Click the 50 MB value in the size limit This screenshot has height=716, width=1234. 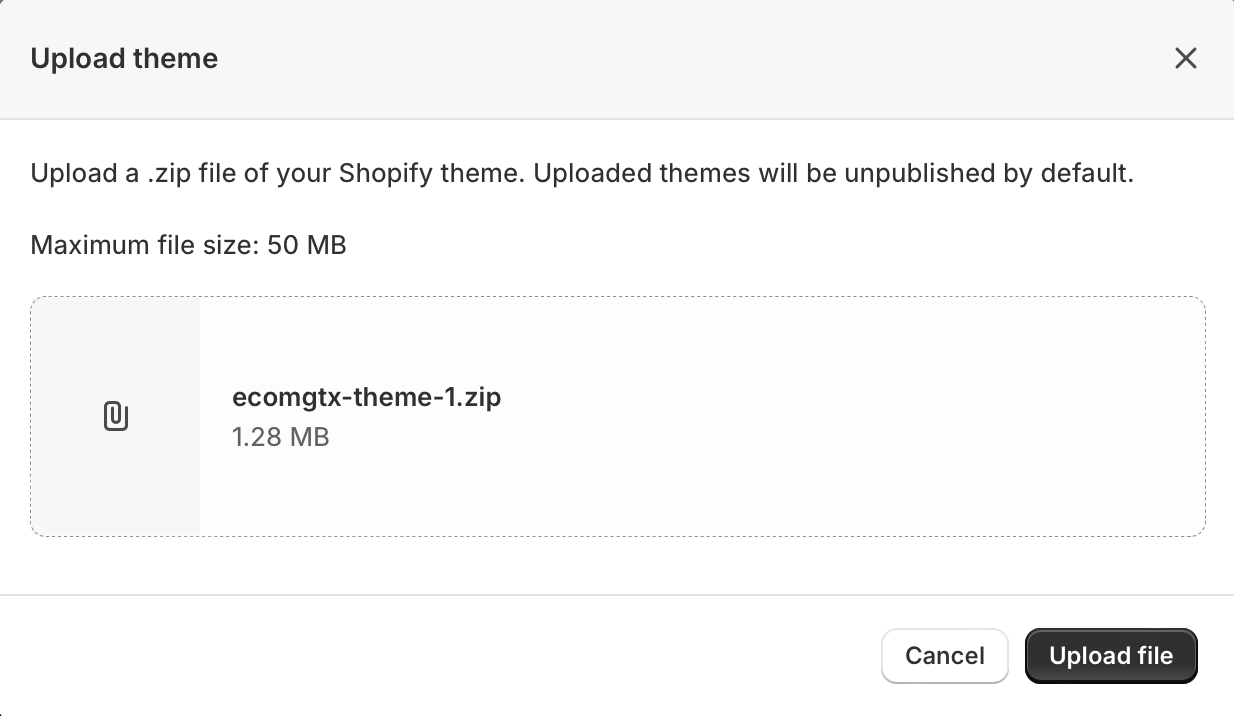point(307,245)
